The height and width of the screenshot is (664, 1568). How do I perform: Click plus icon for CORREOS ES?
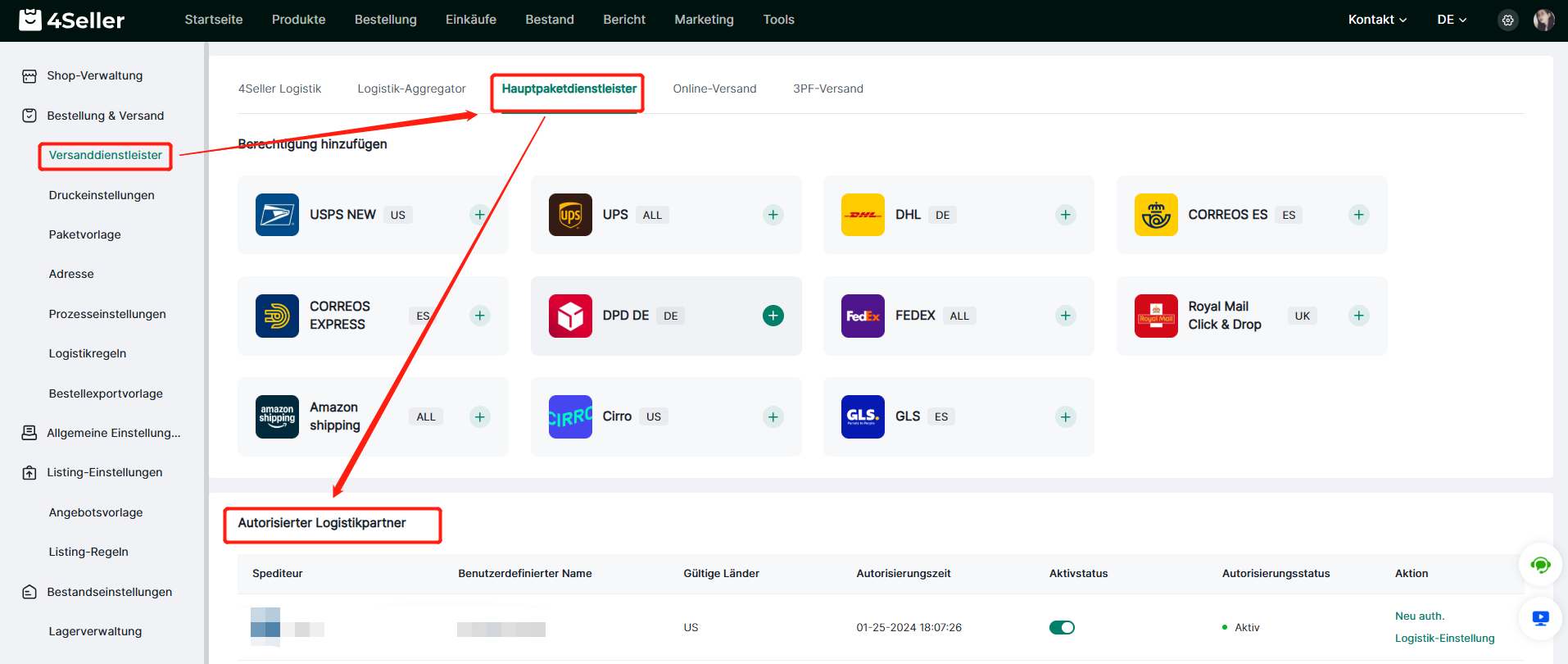(1359, 215)
